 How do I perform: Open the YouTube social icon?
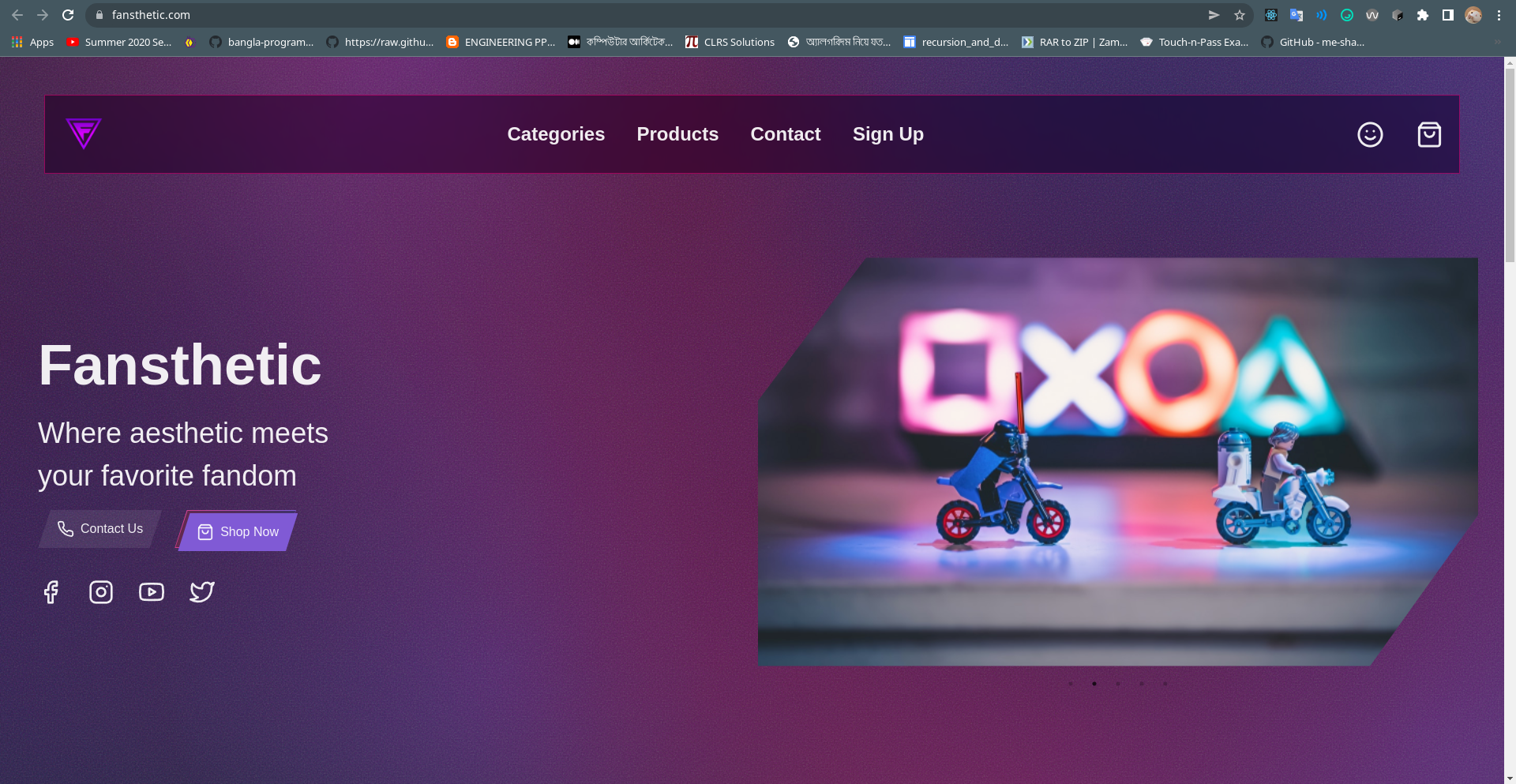[x=152, y=592]
